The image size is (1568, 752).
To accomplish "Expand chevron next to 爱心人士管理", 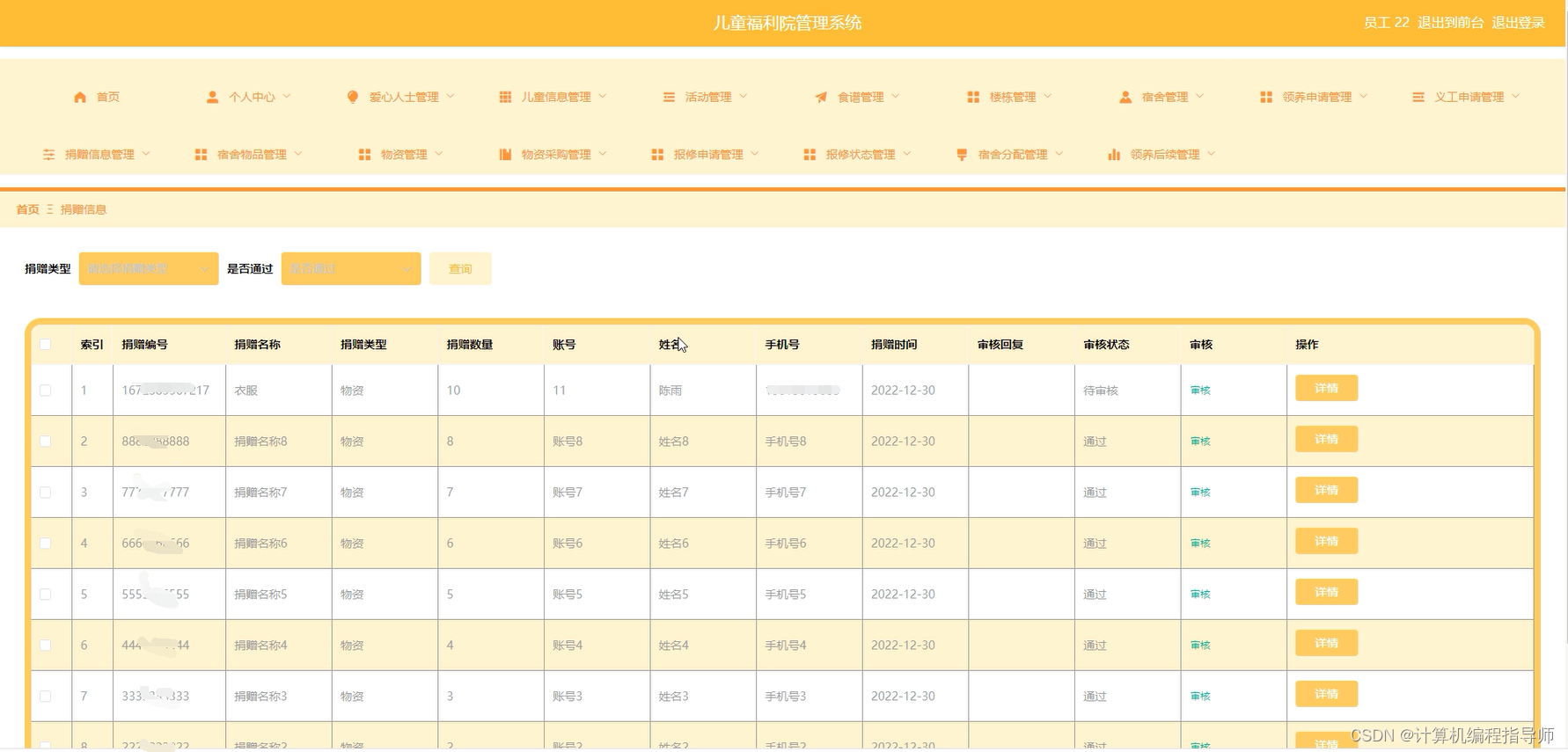I will 451,96.
